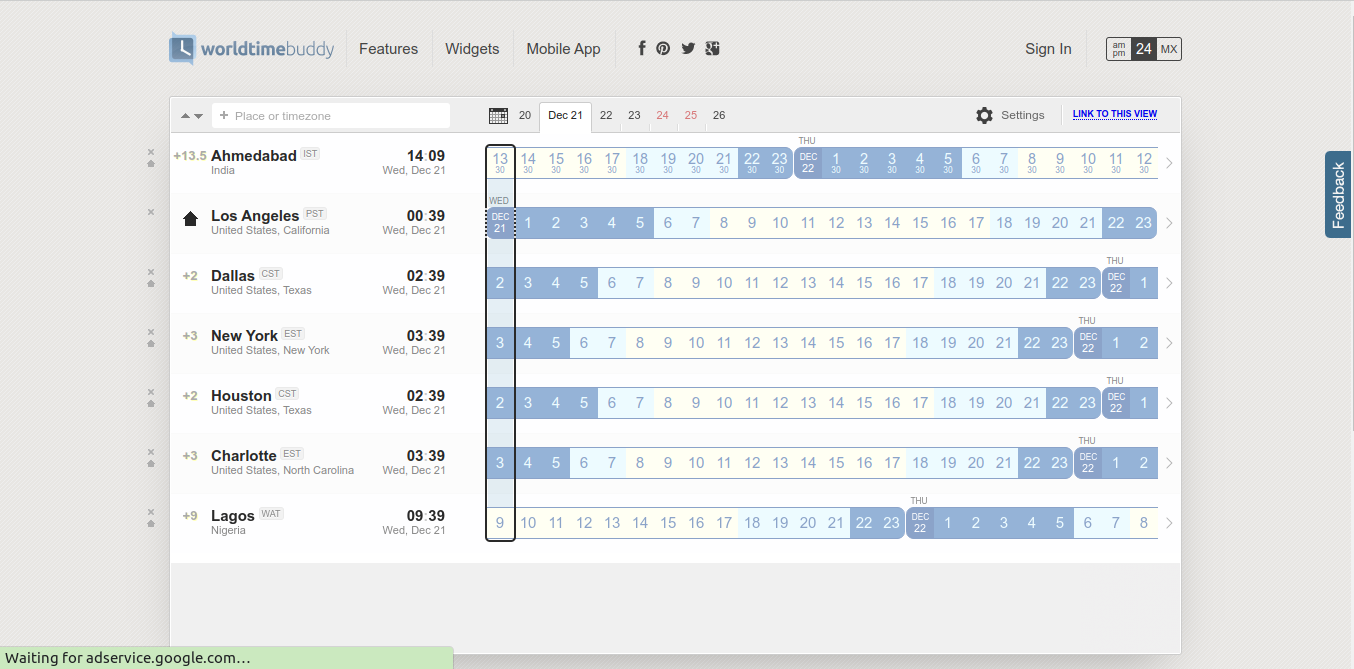
Task: Remove the Ahmedabad row with its X icon
Action: pos(151,151)
